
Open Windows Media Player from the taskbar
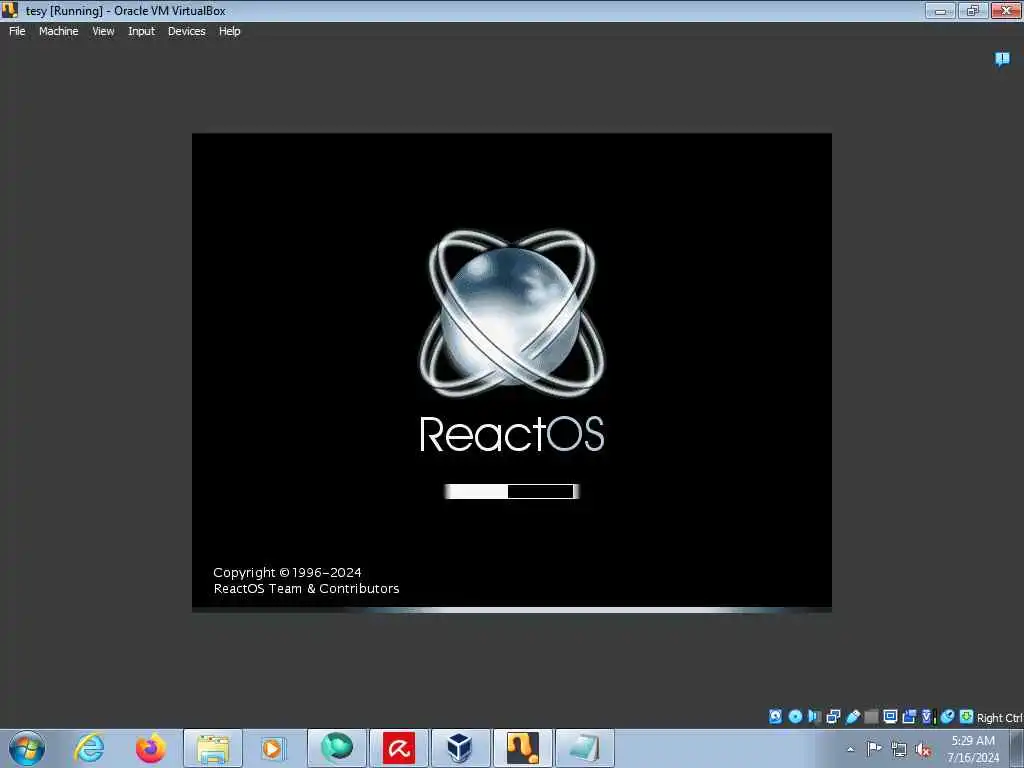[x=273, y=748]
